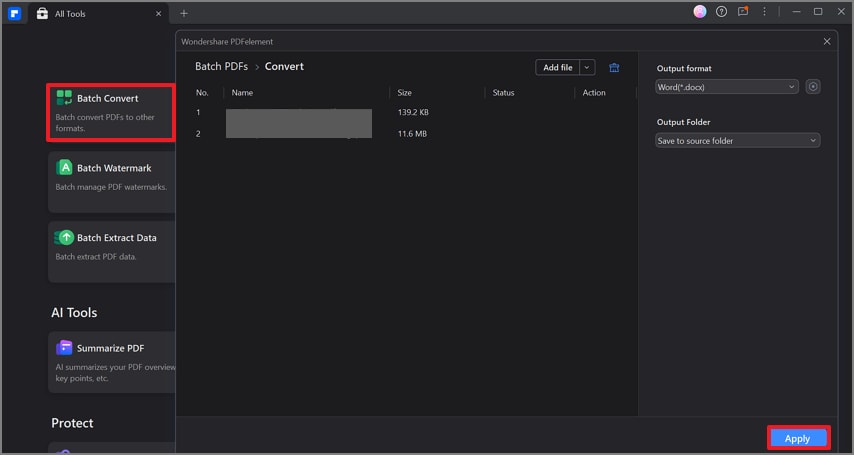Click the Size column header

pos(405,93)
